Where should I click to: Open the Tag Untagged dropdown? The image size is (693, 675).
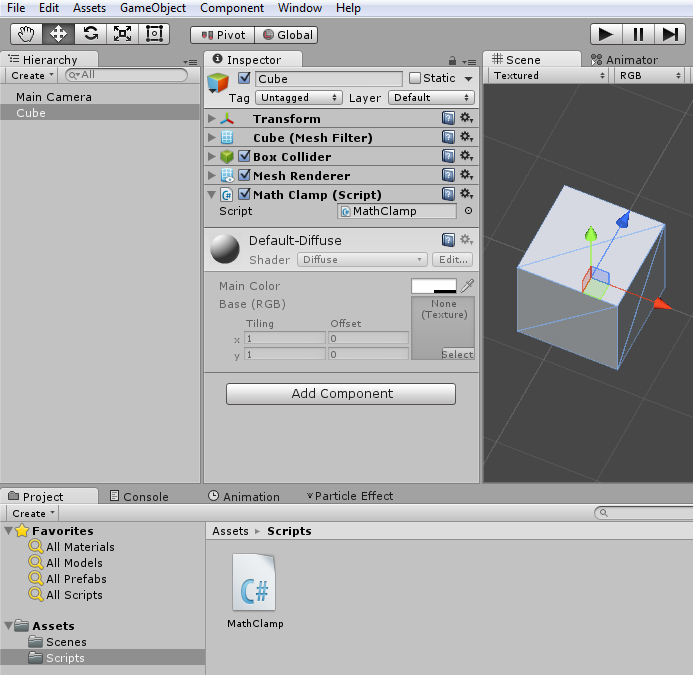(299, 98)
